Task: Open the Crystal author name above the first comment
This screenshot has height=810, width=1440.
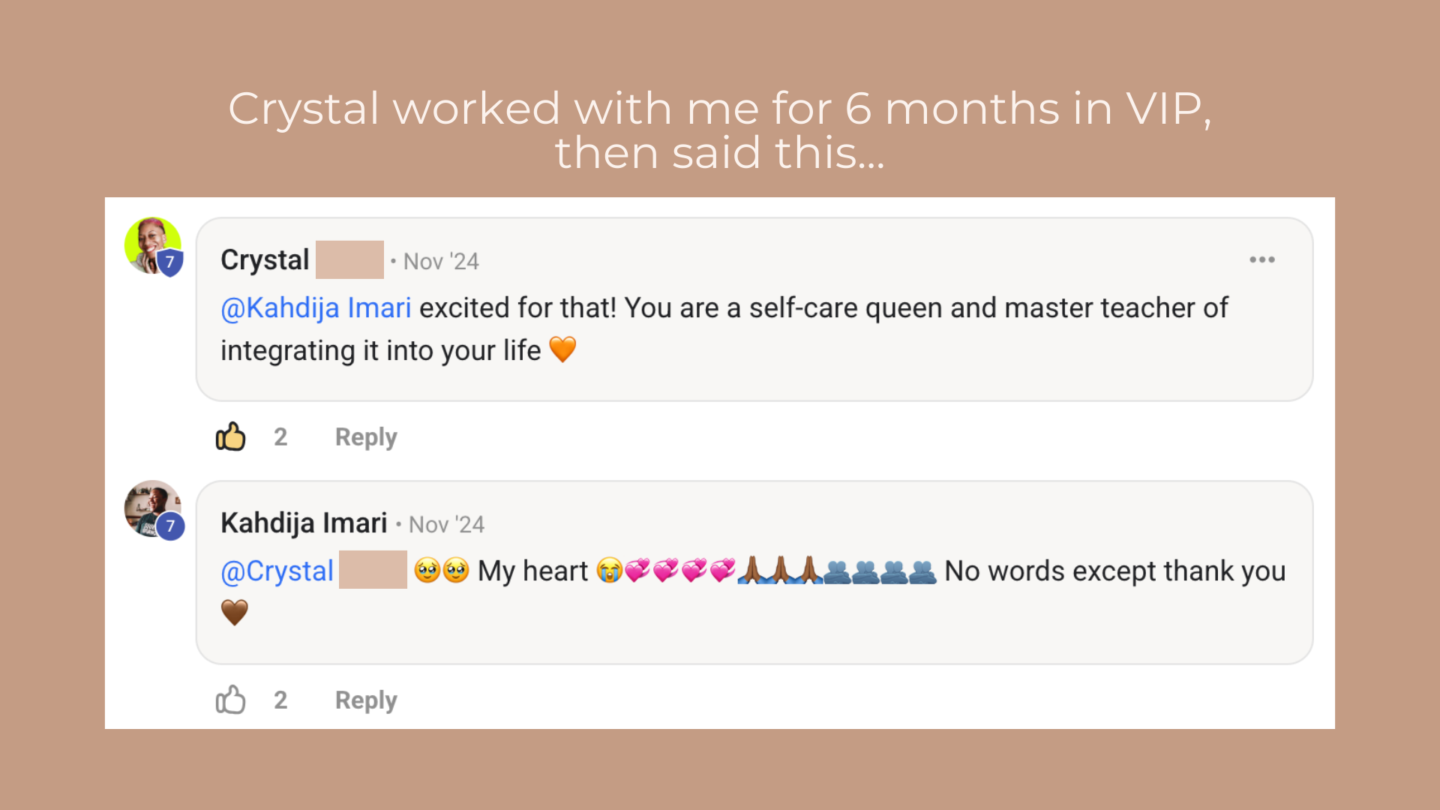Action: [x=265, y=260]
